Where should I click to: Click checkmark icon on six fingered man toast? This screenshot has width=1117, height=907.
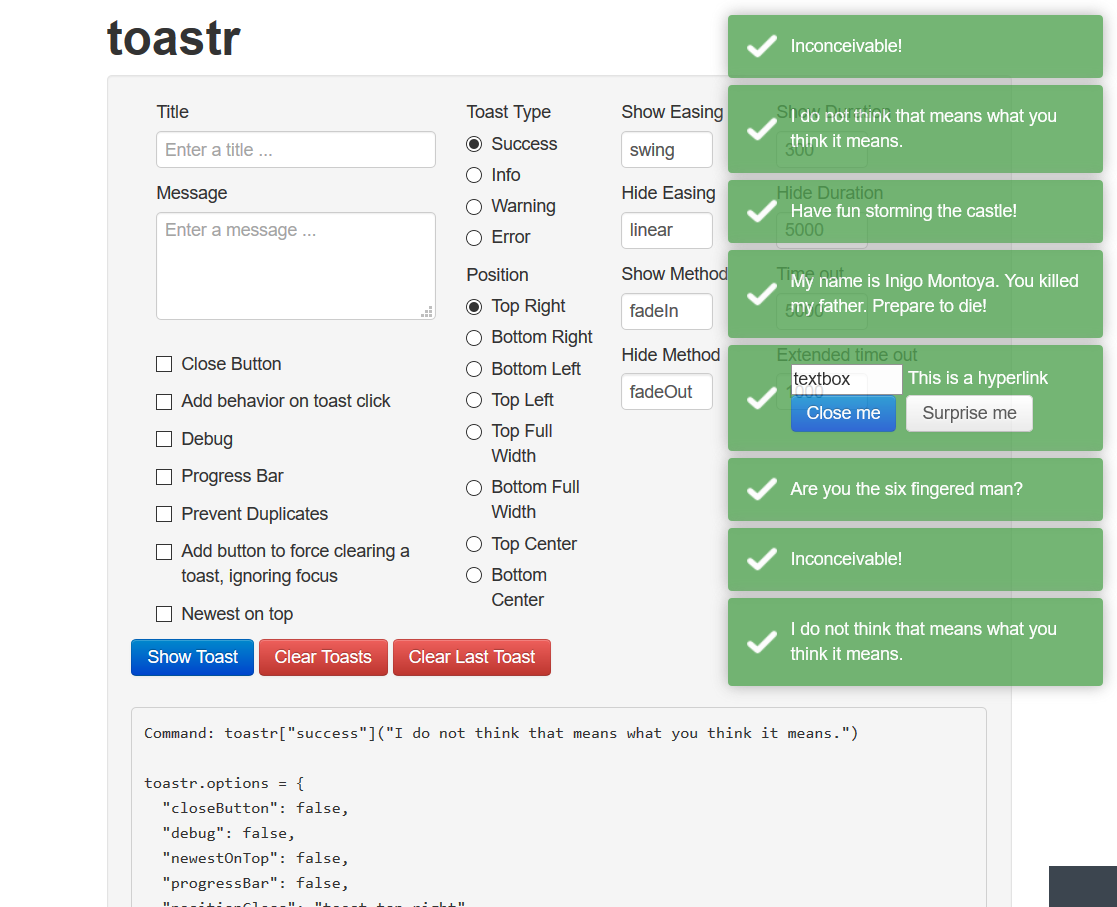[762, 489]
